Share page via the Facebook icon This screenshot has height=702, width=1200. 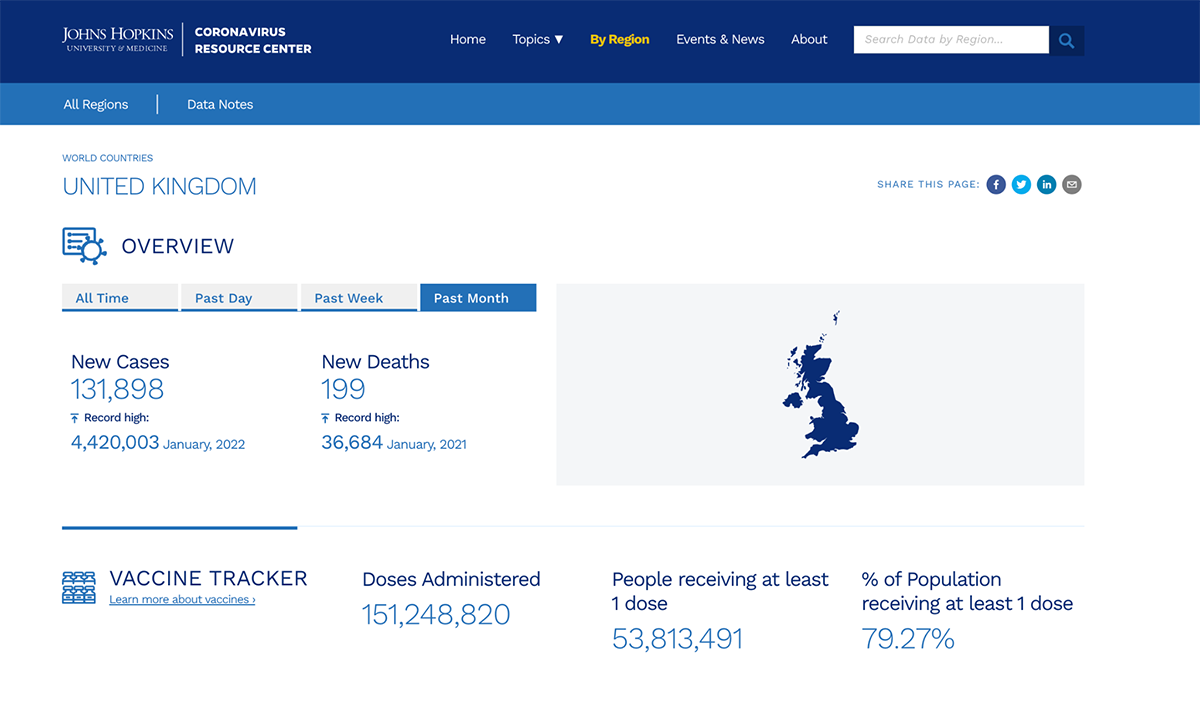[995, 184]
